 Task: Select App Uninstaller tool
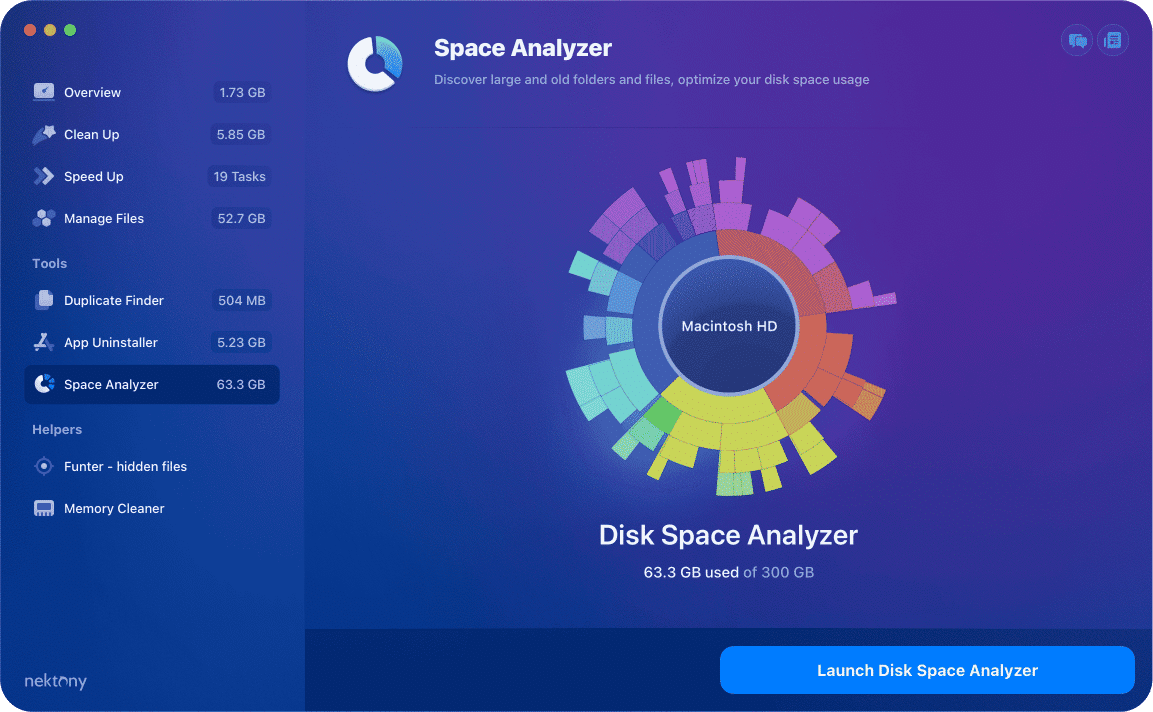152,342
